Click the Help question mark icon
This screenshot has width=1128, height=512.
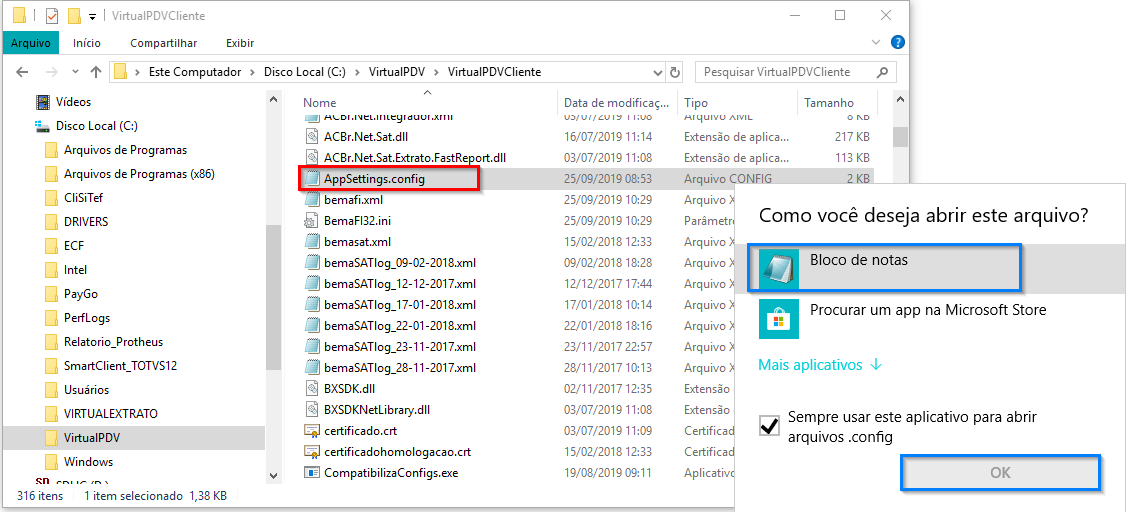point(897,42)
